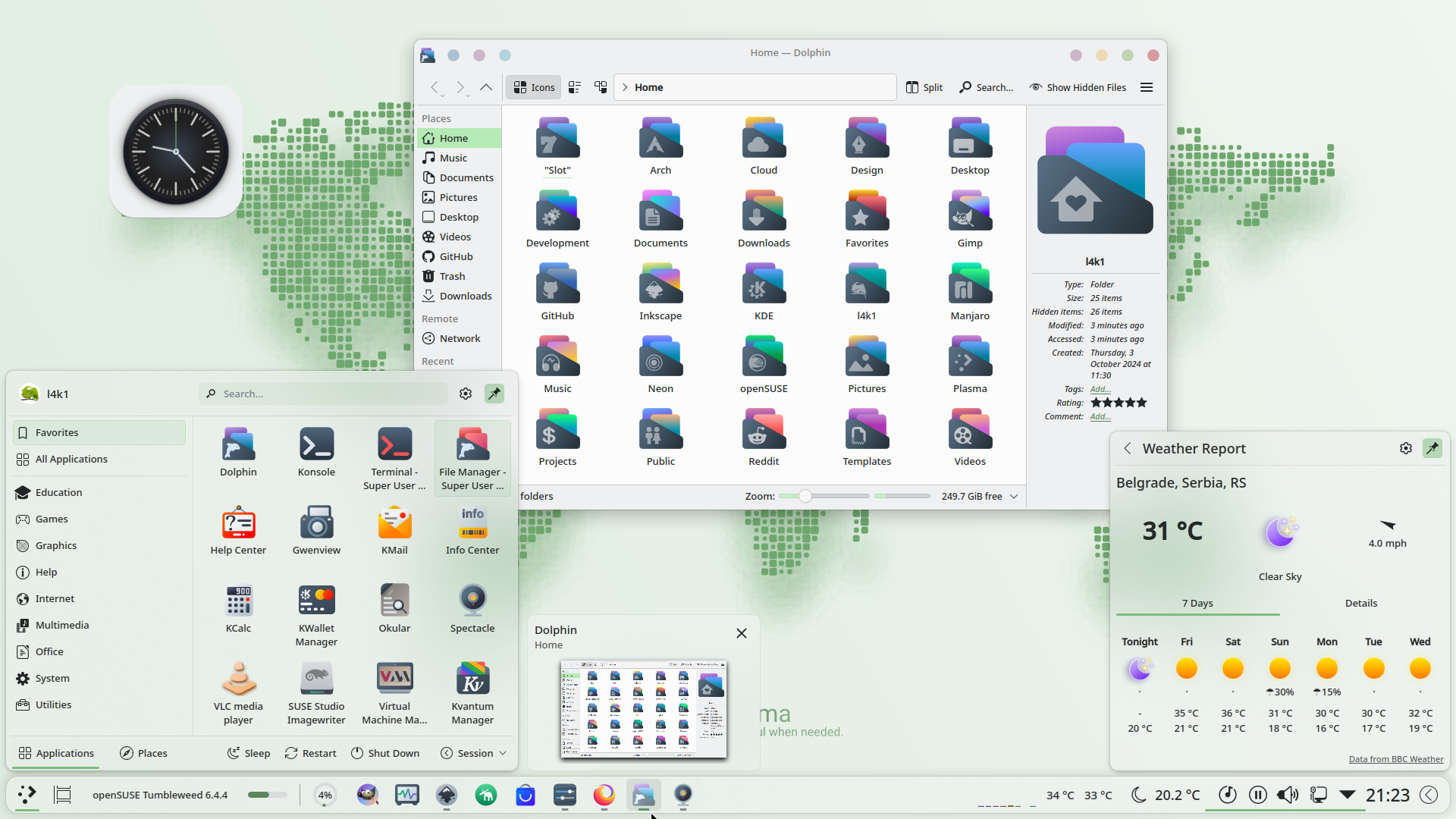Image resolution: width=1456 pixels, height=819 pixels.
Task: Enable Icons view mode in Dolphin
Action: 534,87
